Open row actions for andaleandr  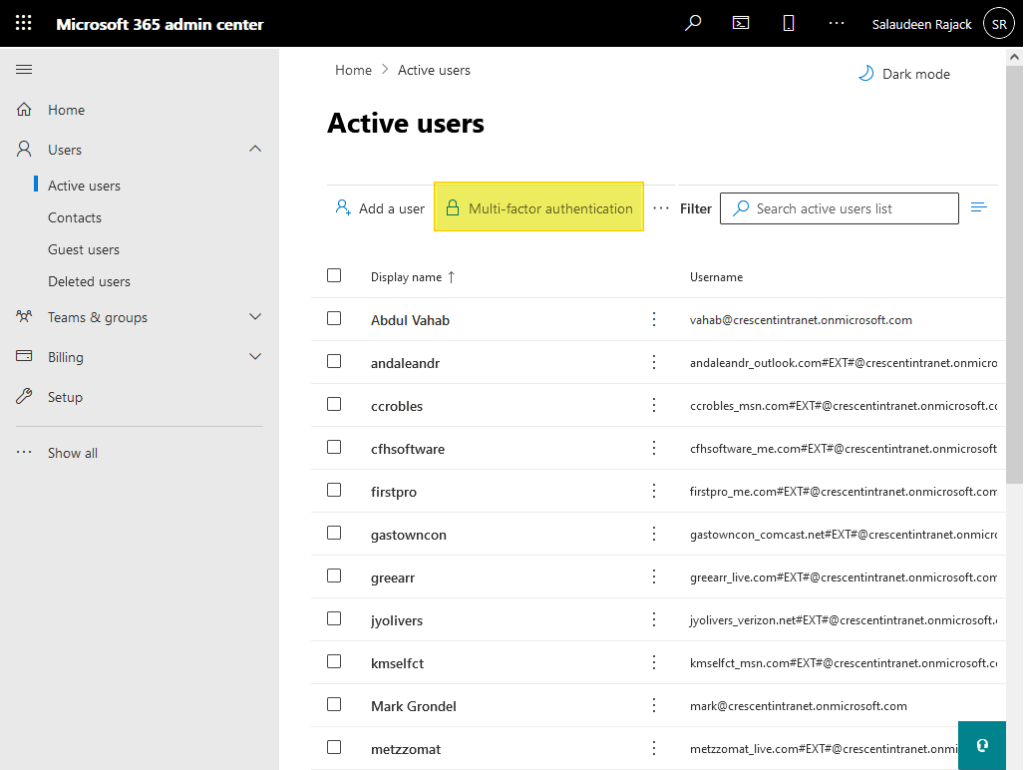click(654, 362)
